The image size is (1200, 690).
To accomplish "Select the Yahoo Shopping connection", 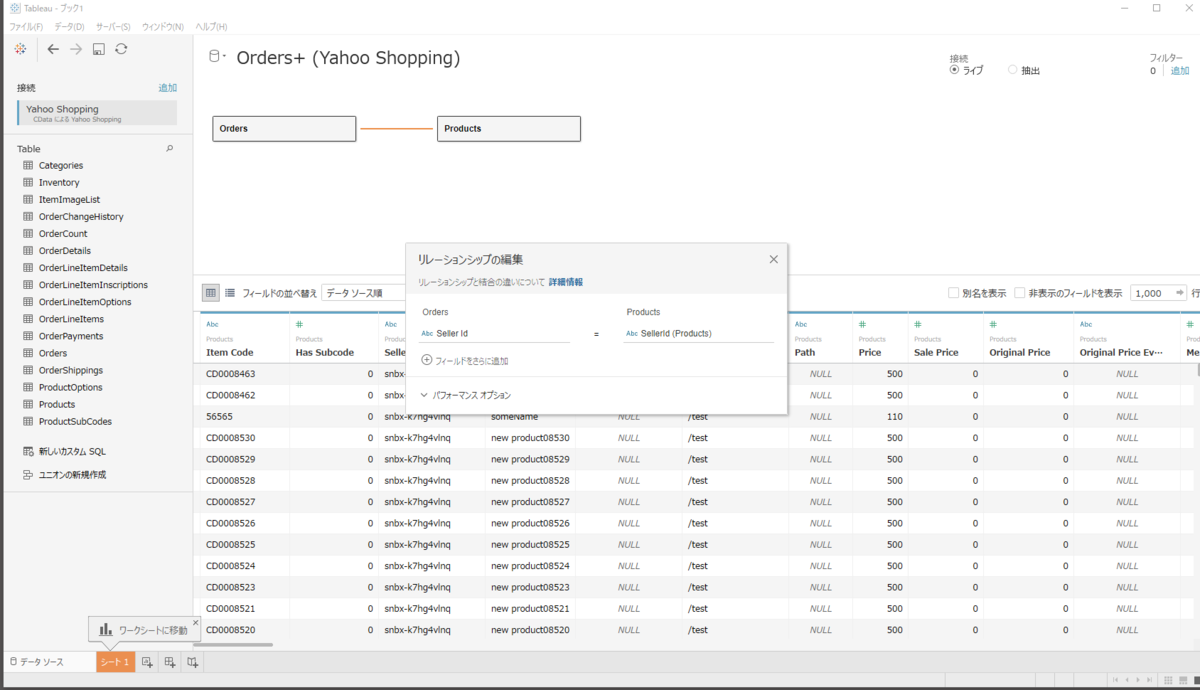I will coord(97,113).
